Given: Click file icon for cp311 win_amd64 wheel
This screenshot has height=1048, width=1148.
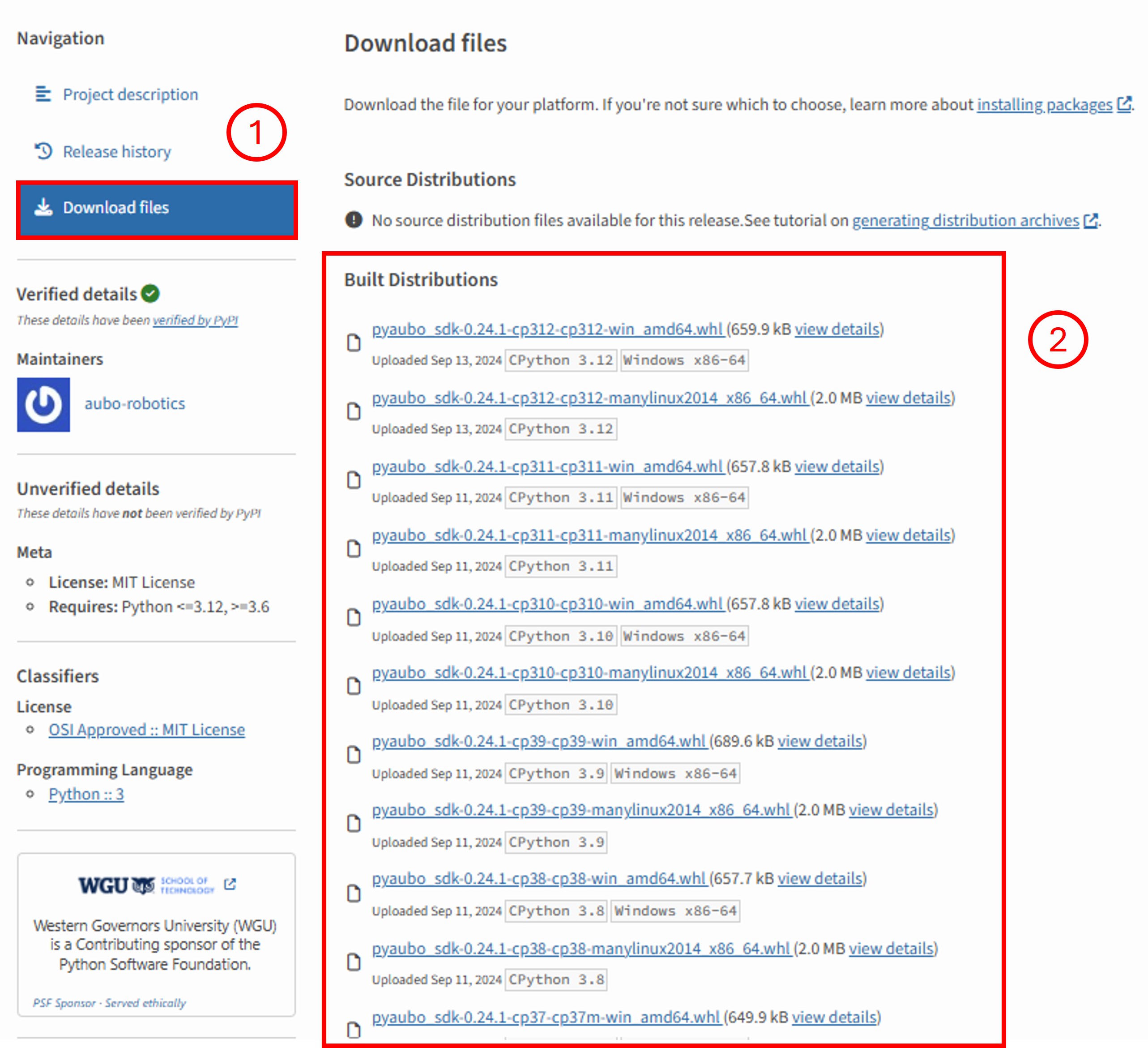Looking at the screenshot, I should (x=354, y=480).
